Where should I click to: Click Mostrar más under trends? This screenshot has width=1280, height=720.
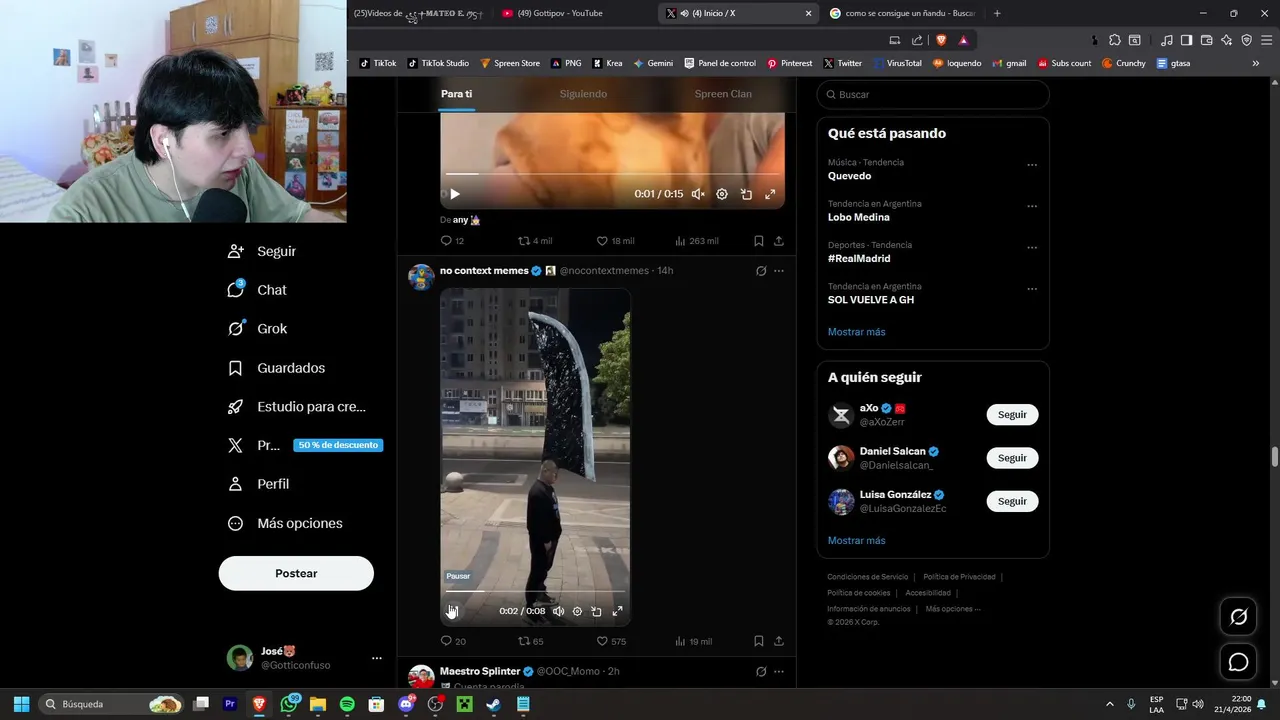[856, 332]
